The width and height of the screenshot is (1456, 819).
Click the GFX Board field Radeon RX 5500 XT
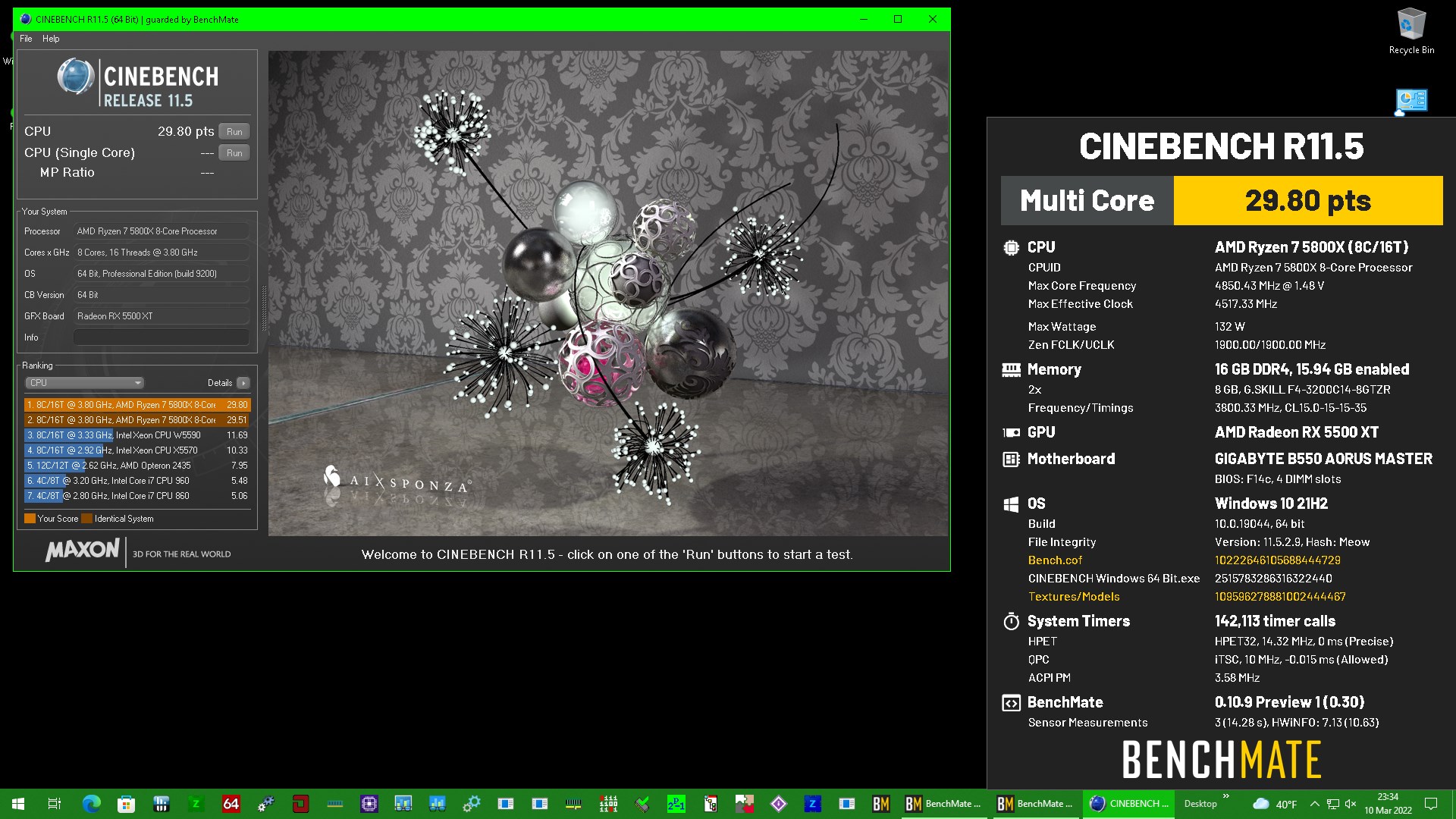[x=162, y=316]
